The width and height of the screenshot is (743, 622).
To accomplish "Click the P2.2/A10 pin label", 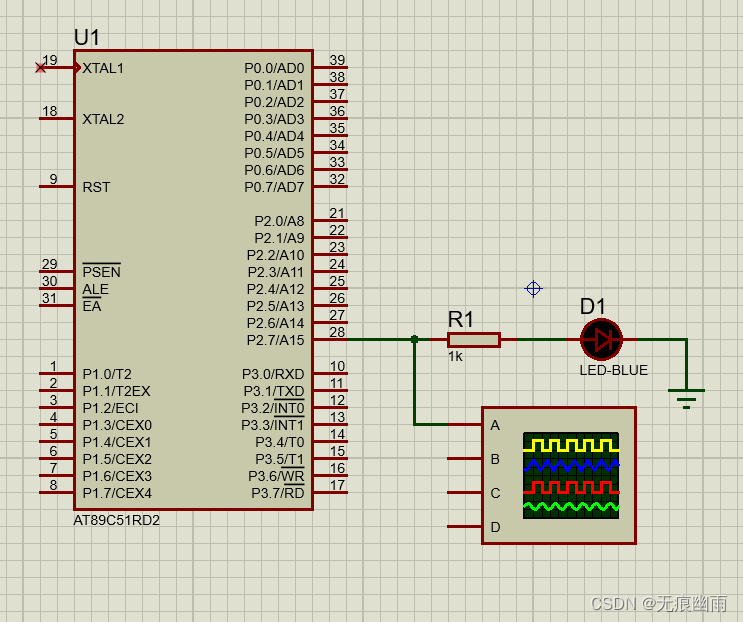I will tap(276, 255).
